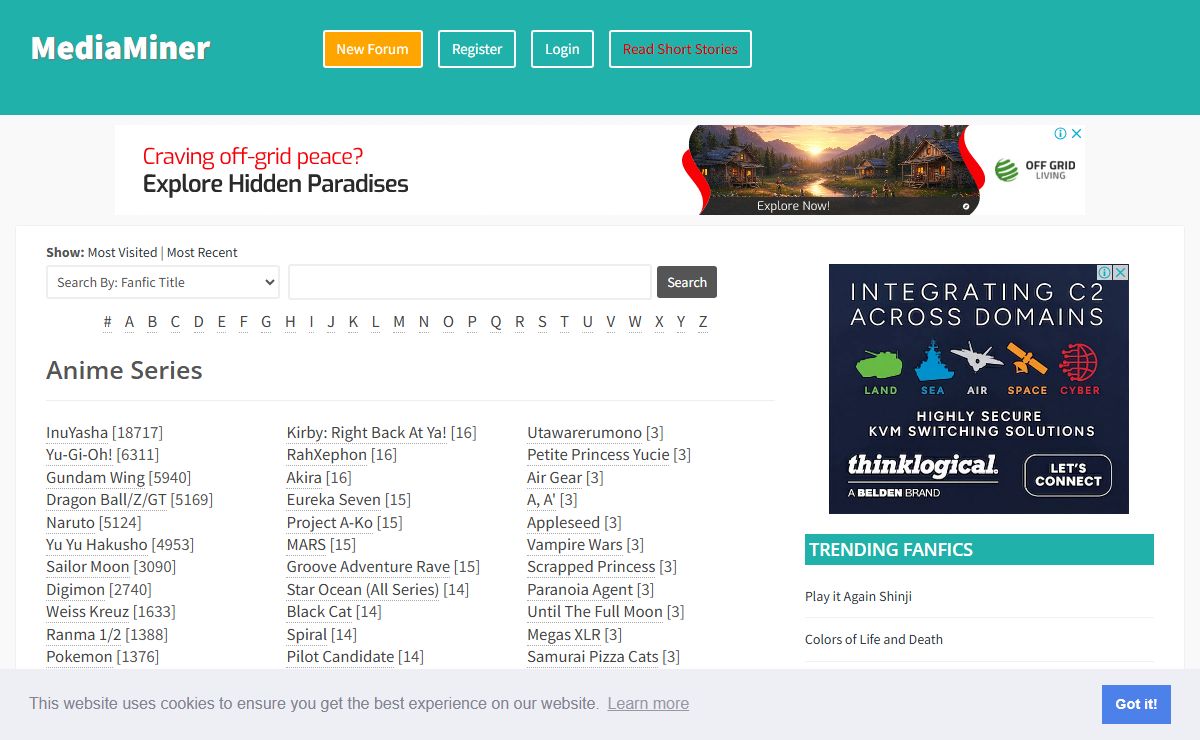Click the AdChoices info icon on banner ad
Screen dimensions: 1200x740
click(x=1061, y=133)
